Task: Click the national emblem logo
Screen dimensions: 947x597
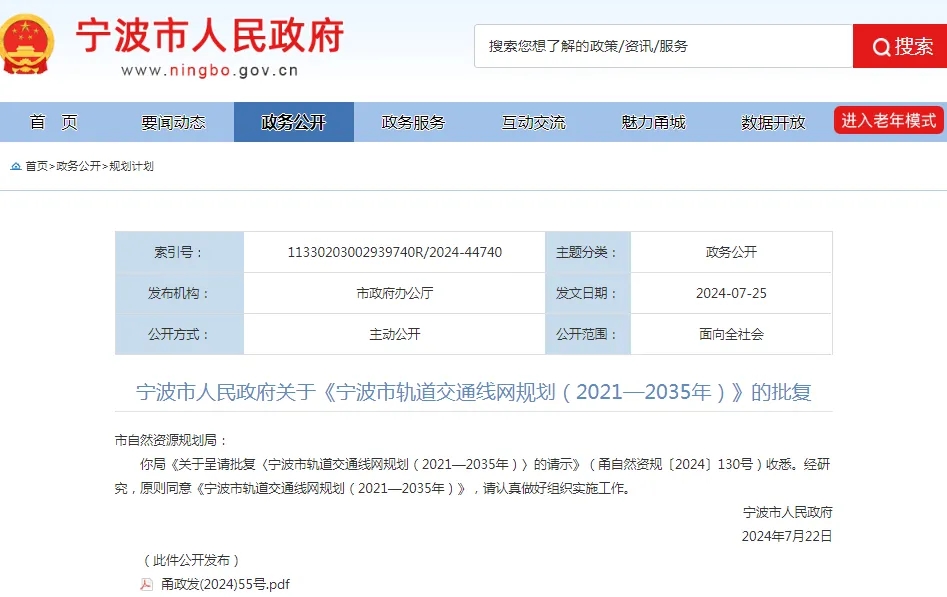Action: tap(27, 44)
